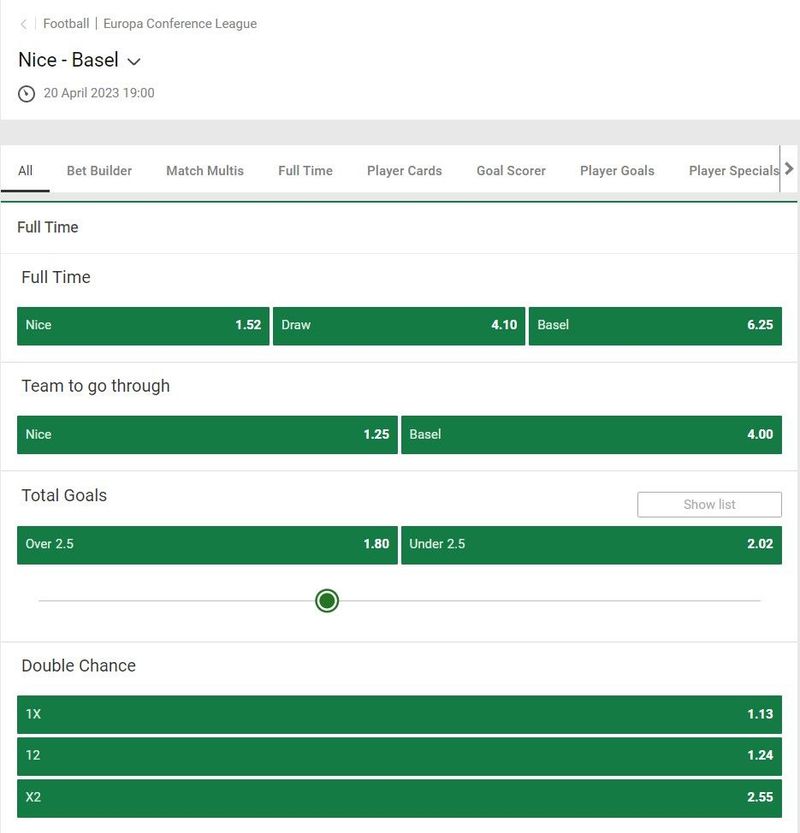The height and width of the screenshot is (833, 800).
Task: Pick Basel to go through at 4.00
Action: pyautogui.click(x=591, y=435)
